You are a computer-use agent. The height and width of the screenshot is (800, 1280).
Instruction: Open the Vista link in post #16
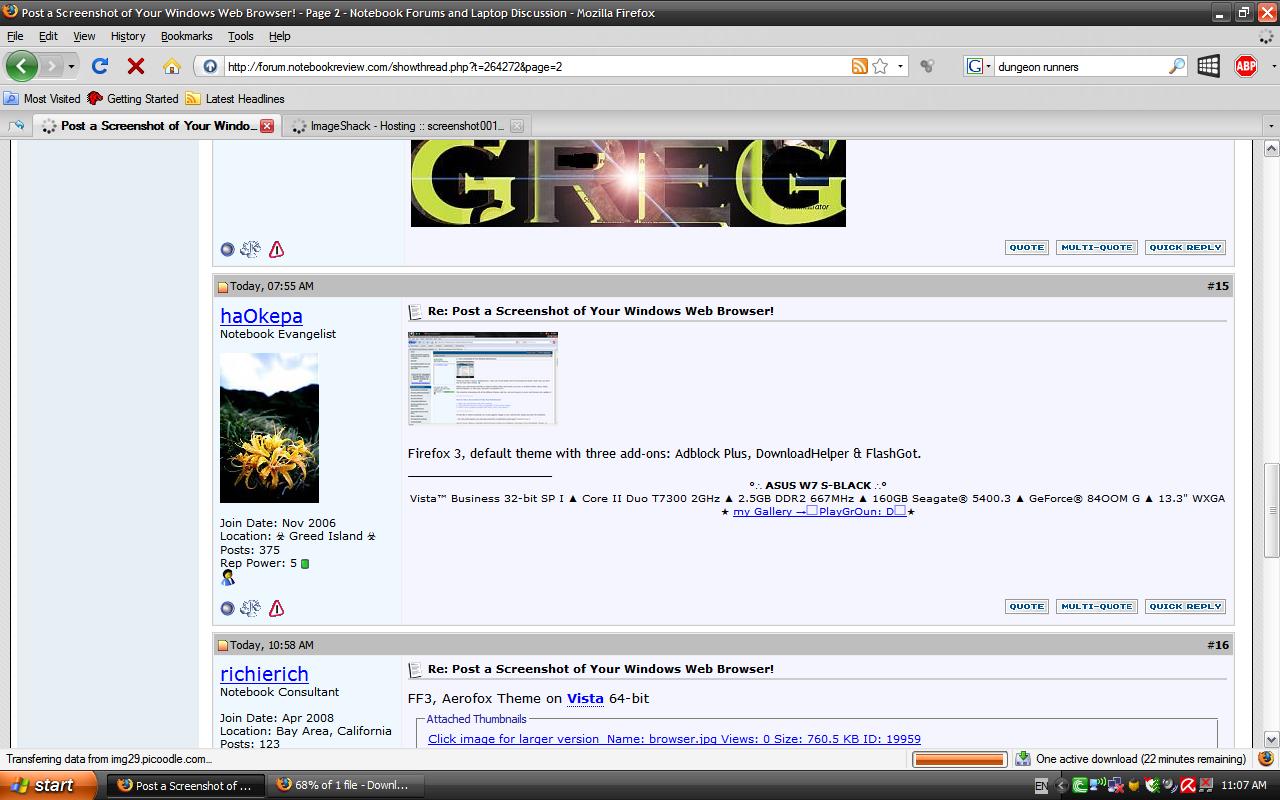point(585,698)
